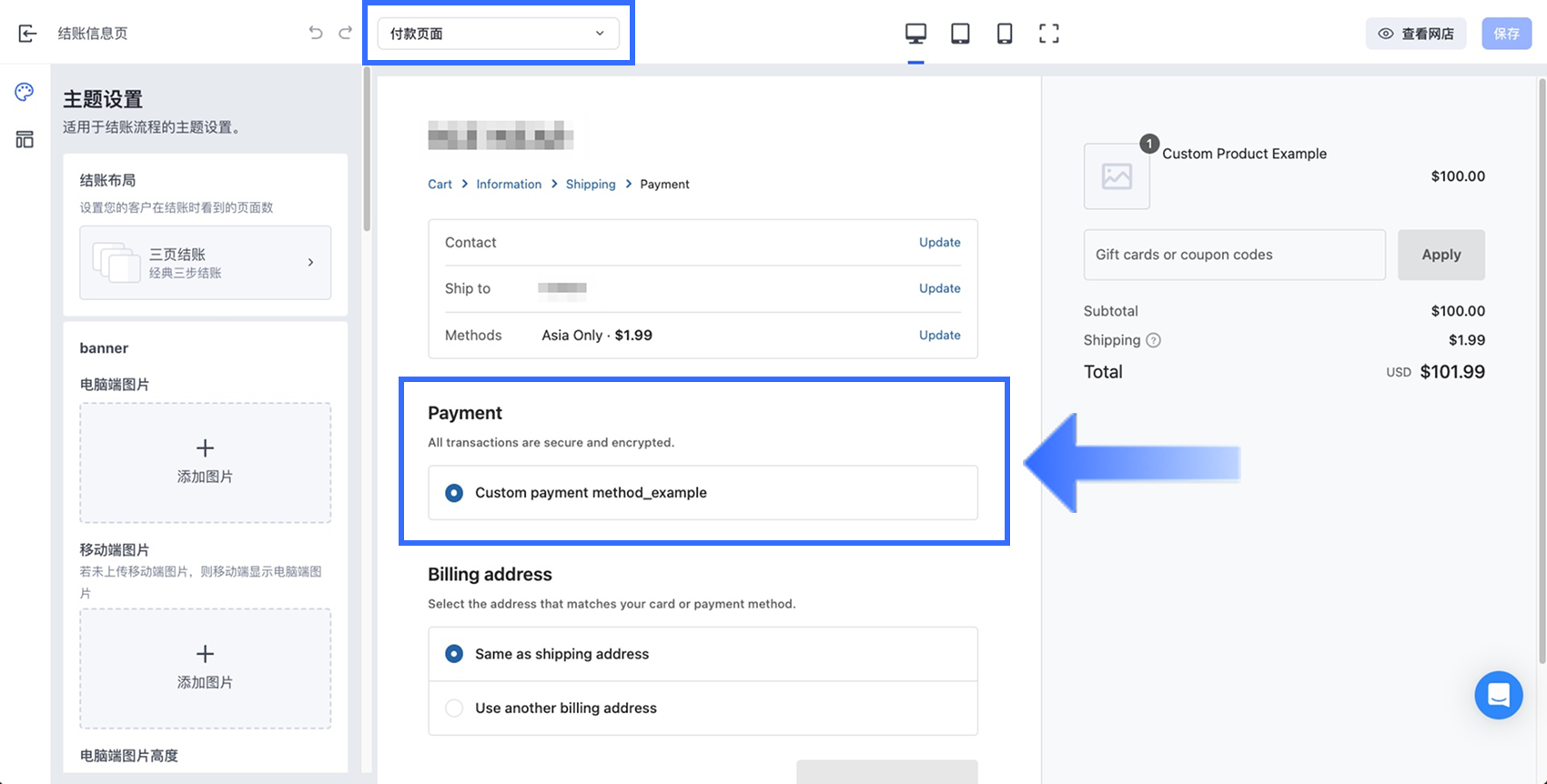Click the settings panel vertical scrollbar
The image size is (1547, 784).
pos(367,149)
